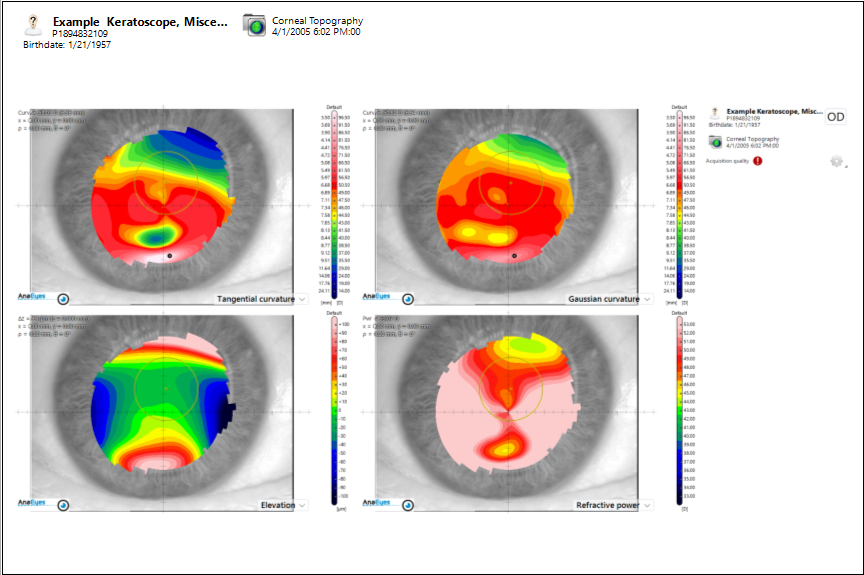Viewport: 864px width, 575px height.
Task: Click the red acquisition quality warning icon
Action: click(758, 160)
